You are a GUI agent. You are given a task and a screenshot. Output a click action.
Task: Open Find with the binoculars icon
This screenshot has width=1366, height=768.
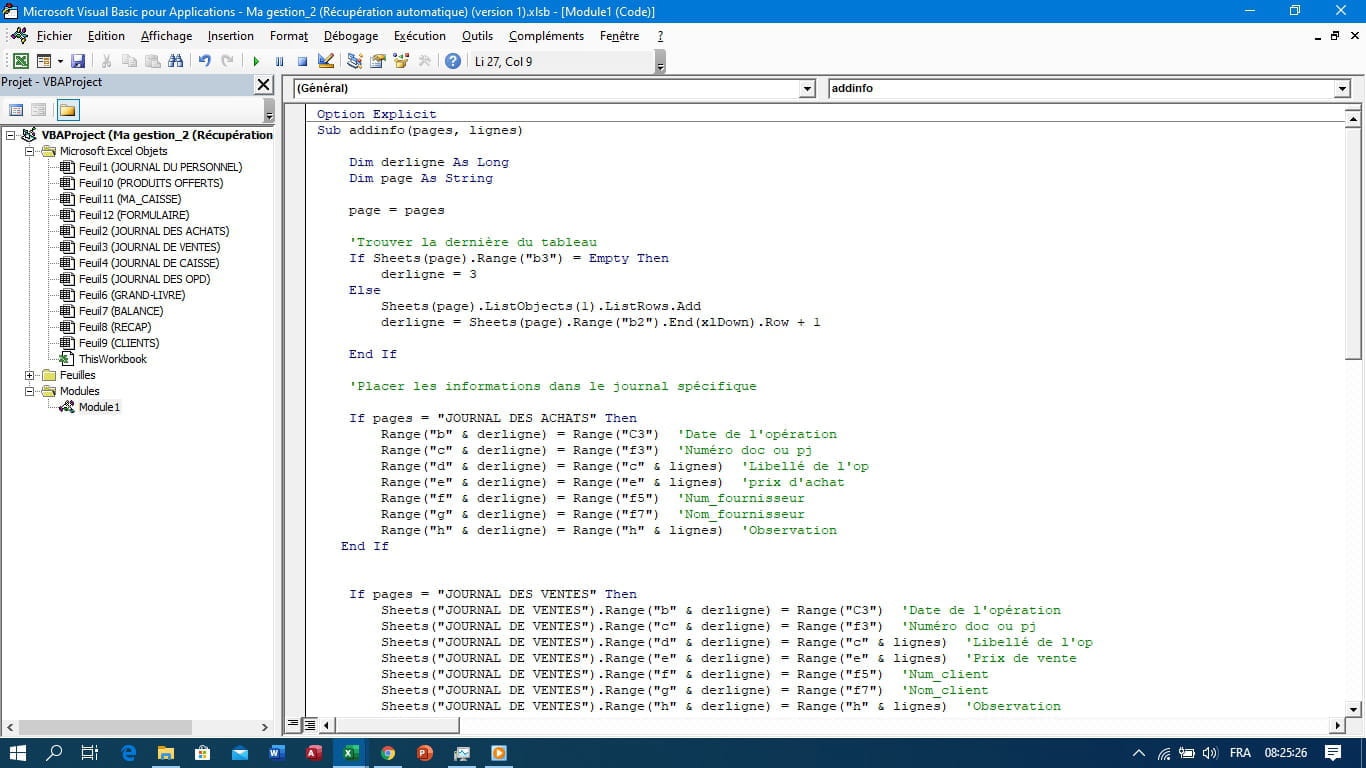coord(176,61)
